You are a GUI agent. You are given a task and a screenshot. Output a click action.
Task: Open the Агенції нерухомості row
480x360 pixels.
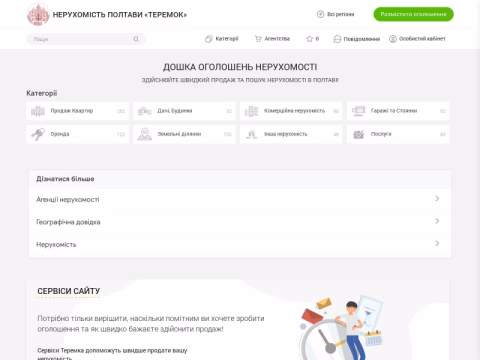click(x=240, y=199)
